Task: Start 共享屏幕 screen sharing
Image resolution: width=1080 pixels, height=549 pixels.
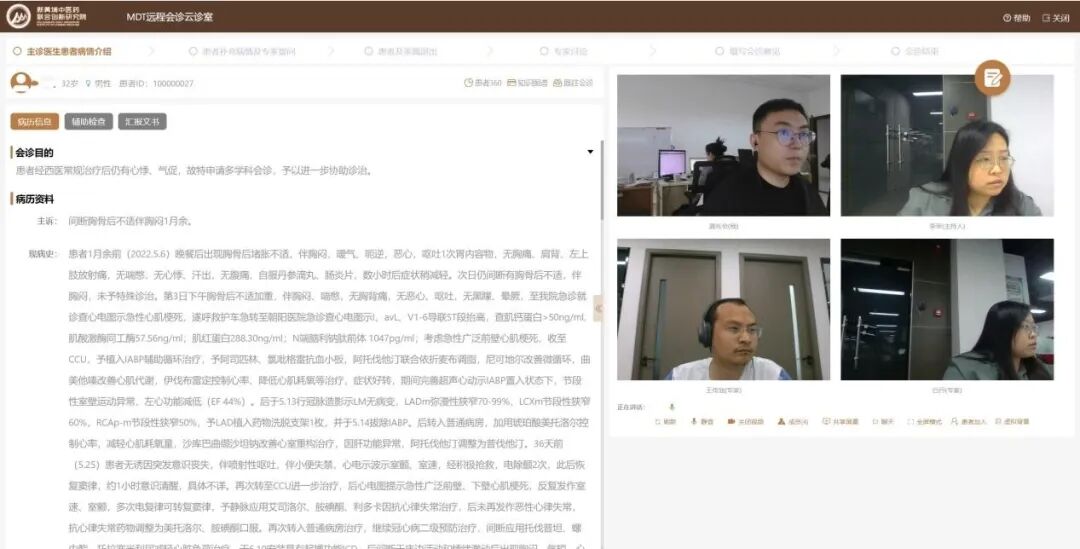Action: (840, 422)
